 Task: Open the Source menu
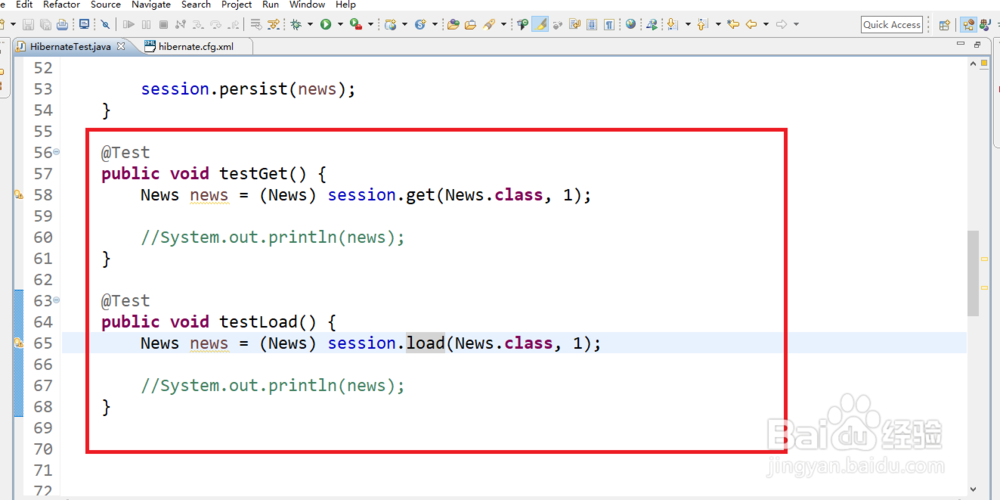(x=105, y=4)
